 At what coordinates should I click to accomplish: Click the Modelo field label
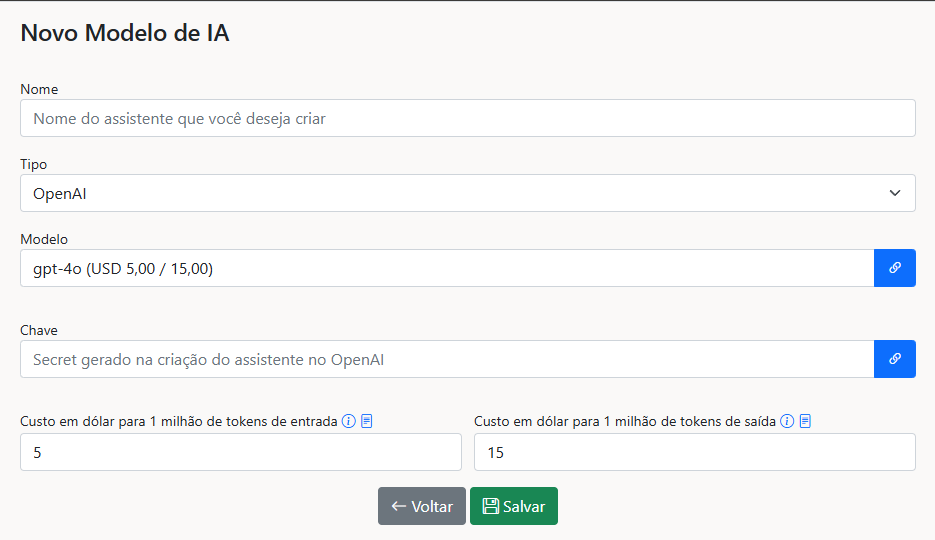[44, 240]
